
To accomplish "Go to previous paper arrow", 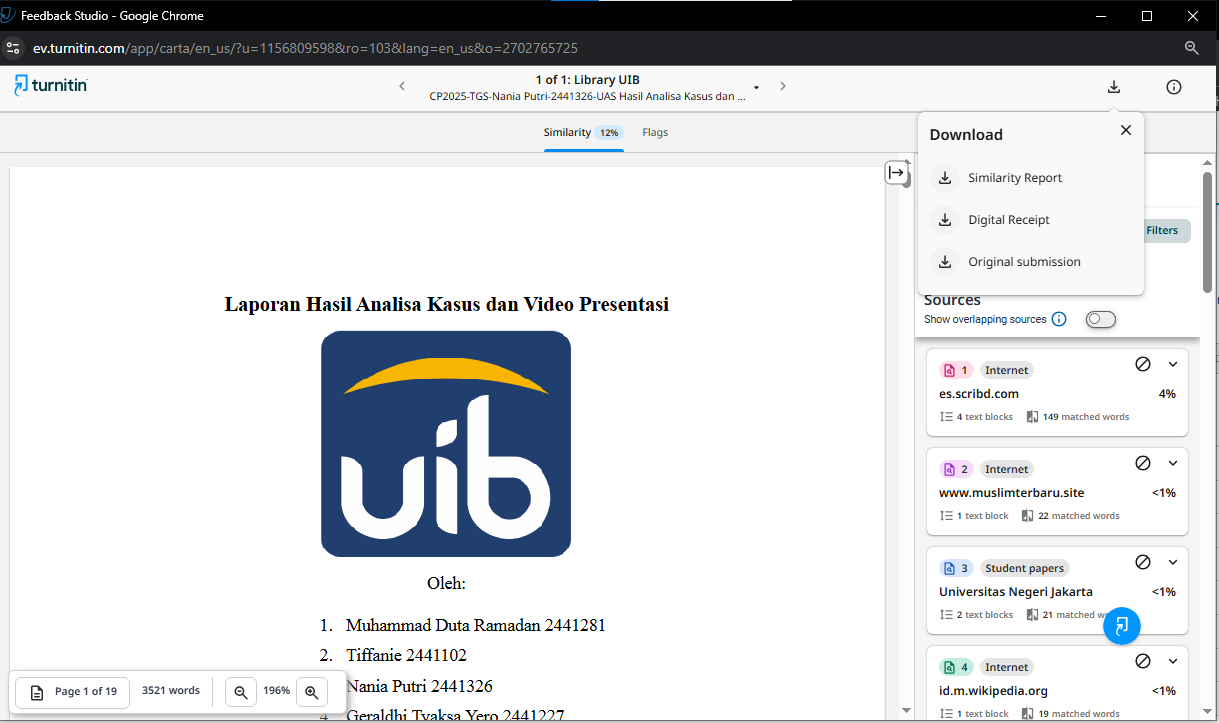I will 402,87.
